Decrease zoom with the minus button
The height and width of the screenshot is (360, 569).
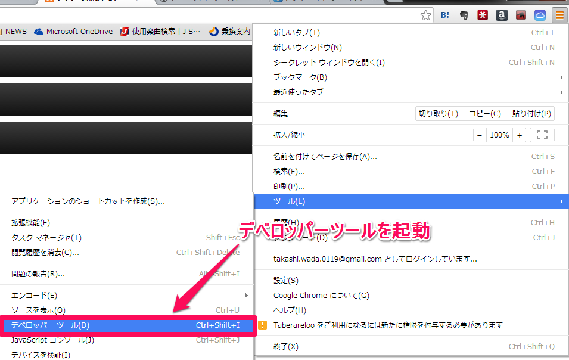point(479,135)
